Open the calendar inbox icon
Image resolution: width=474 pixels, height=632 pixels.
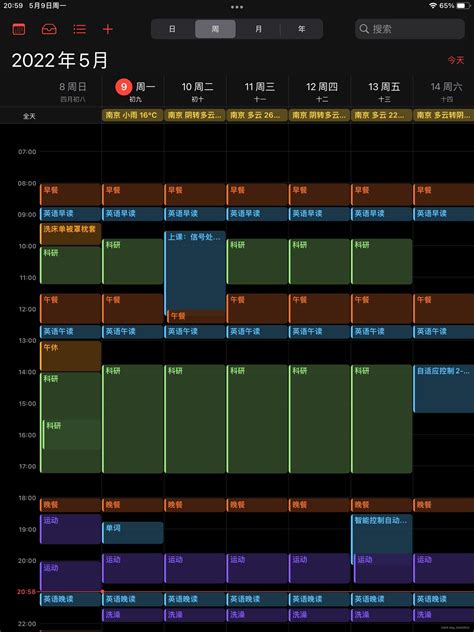point(49,29)
